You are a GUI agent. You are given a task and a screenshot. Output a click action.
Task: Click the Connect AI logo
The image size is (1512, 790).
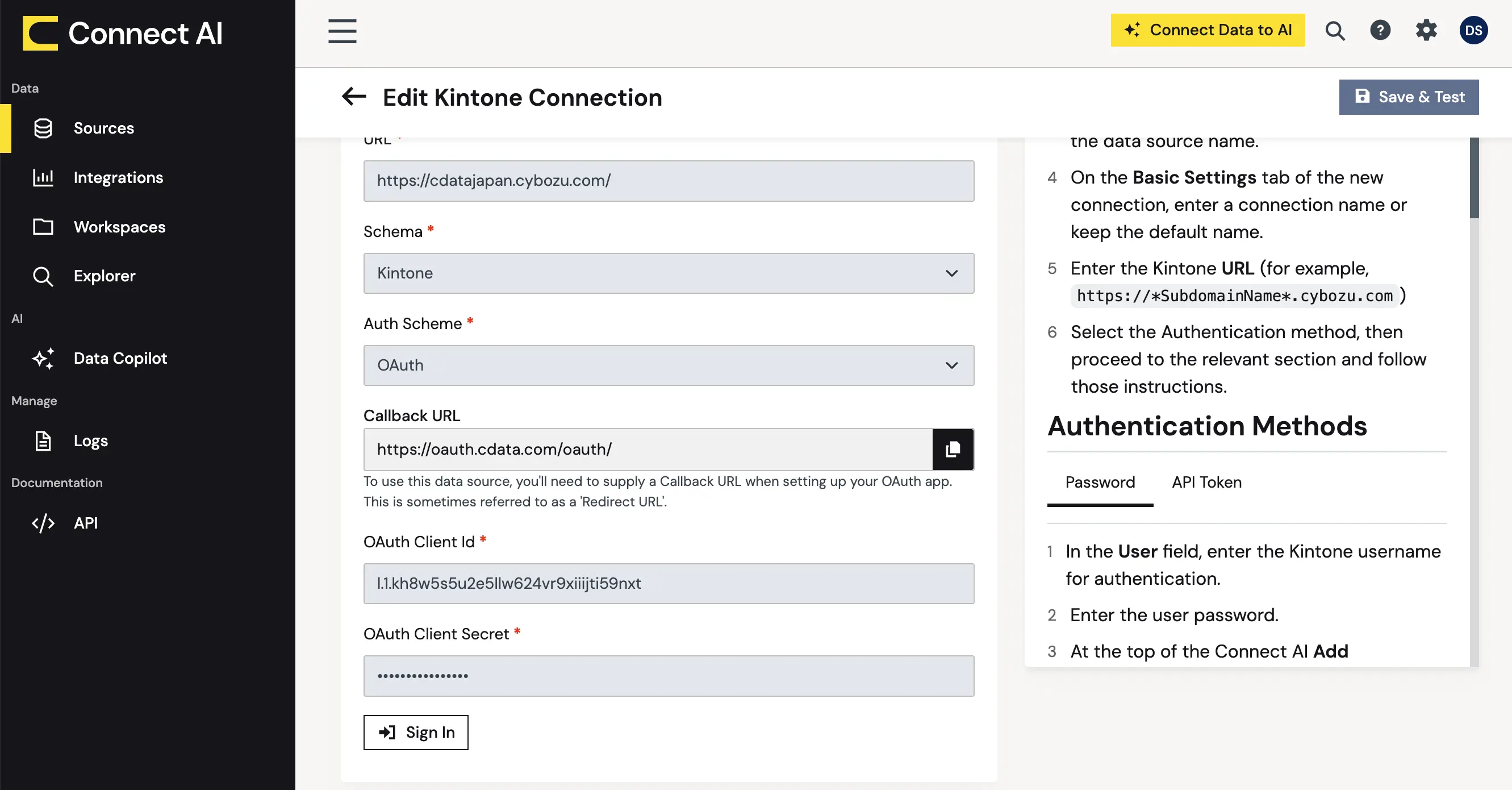tap(122, 33)
